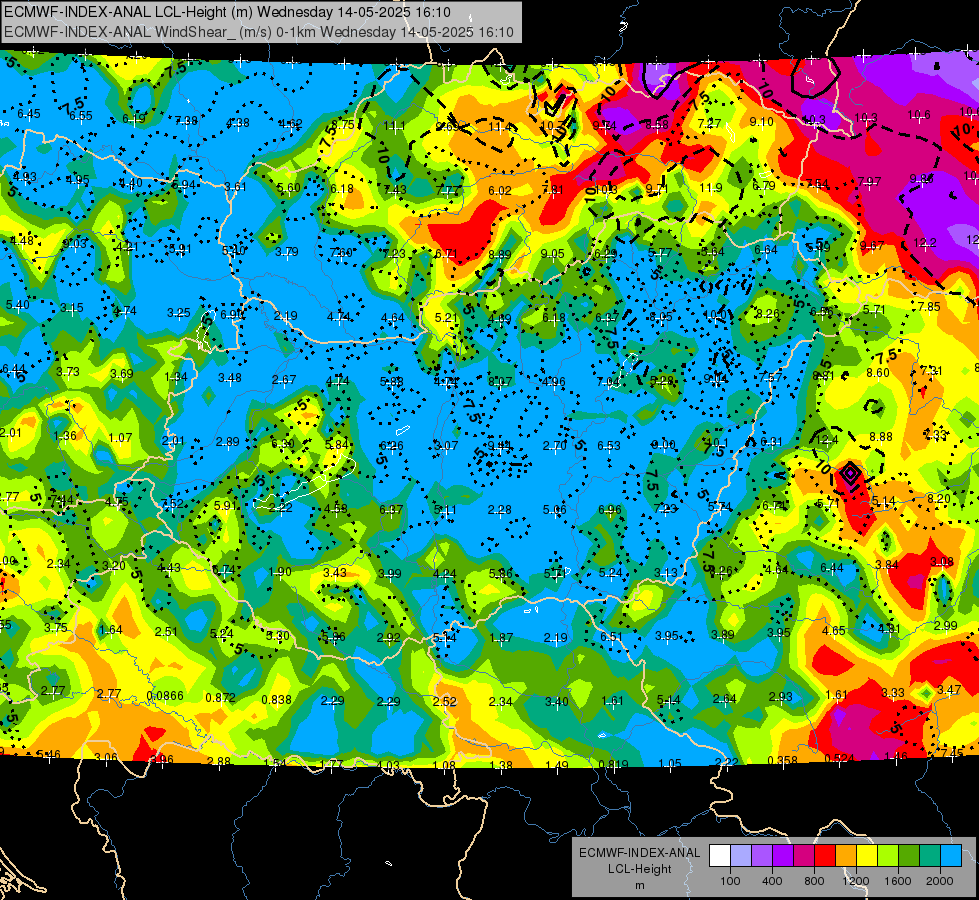
Task: Click the wind shear value '6.96'
Action: coord(610,510)
